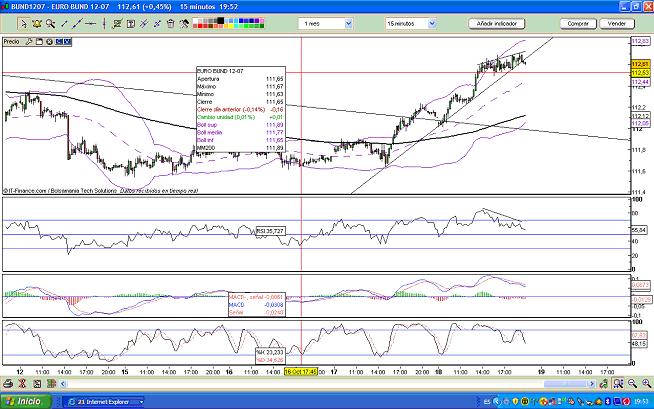The image size is (654, 409).
Task: Close the Precio panel with X icon
Action: pos(49,42)
